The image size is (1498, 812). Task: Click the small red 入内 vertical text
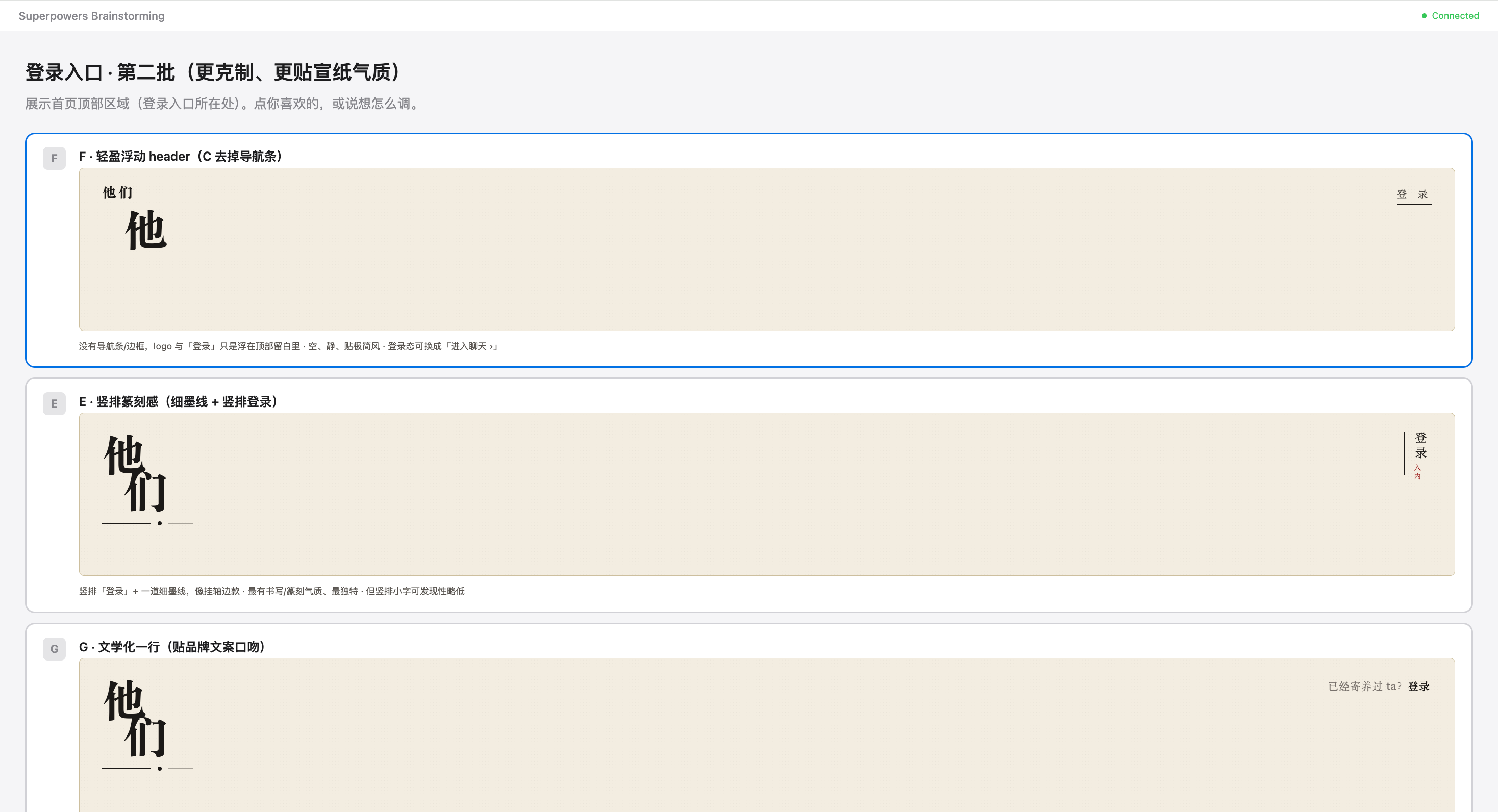click(1417, 472)
